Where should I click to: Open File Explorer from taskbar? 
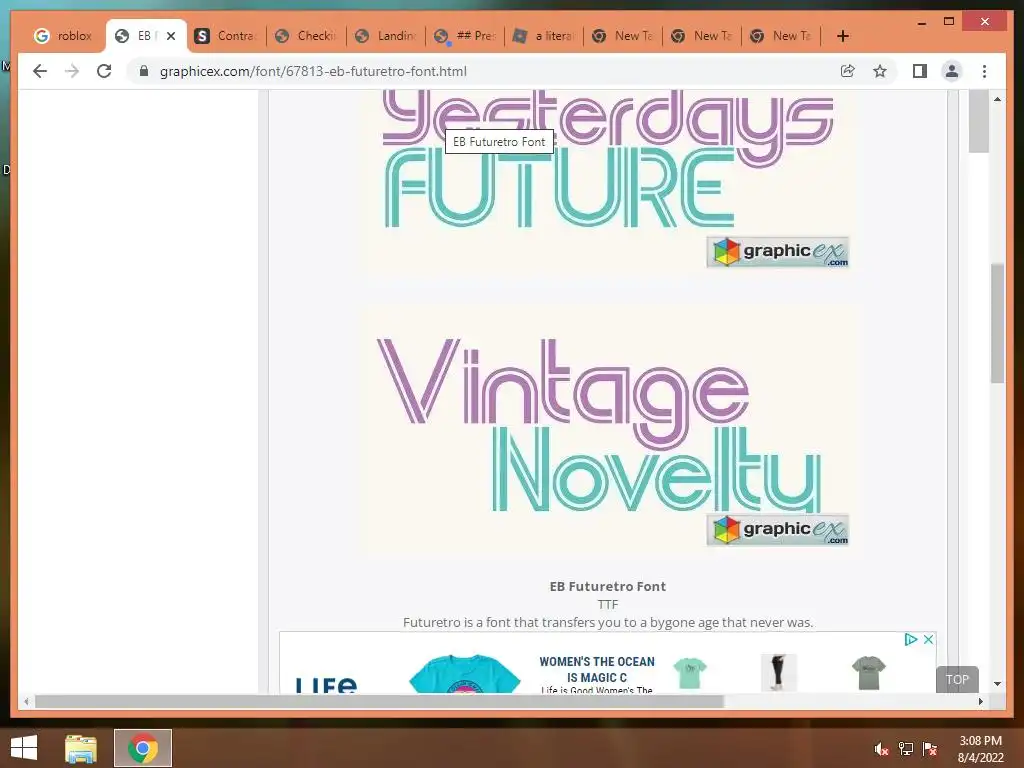point(81,748)
